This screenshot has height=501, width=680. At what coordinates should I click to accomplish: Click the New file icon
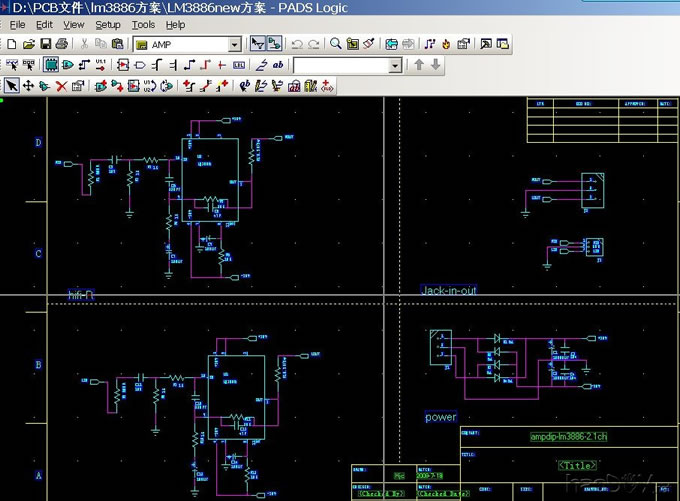tap(11, 44)
